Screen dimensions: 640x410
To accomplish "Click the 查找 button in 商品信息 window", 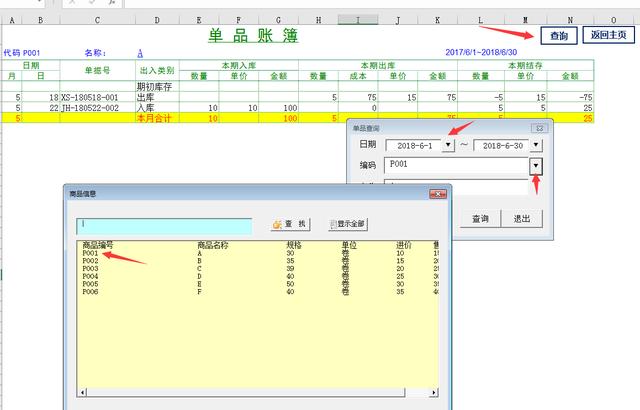I will 290,224.
